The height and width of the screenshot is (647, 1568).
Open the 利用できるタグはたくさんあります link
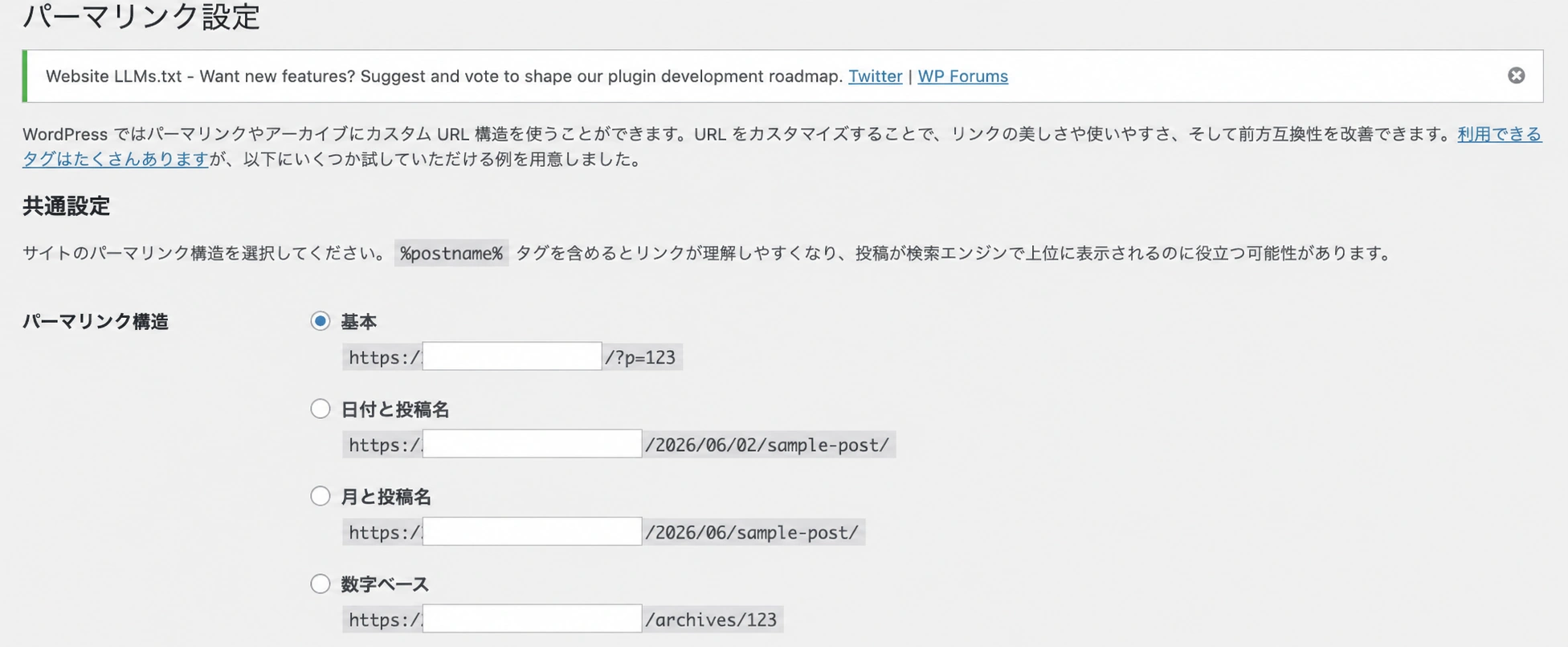[x=1499, y=134]
